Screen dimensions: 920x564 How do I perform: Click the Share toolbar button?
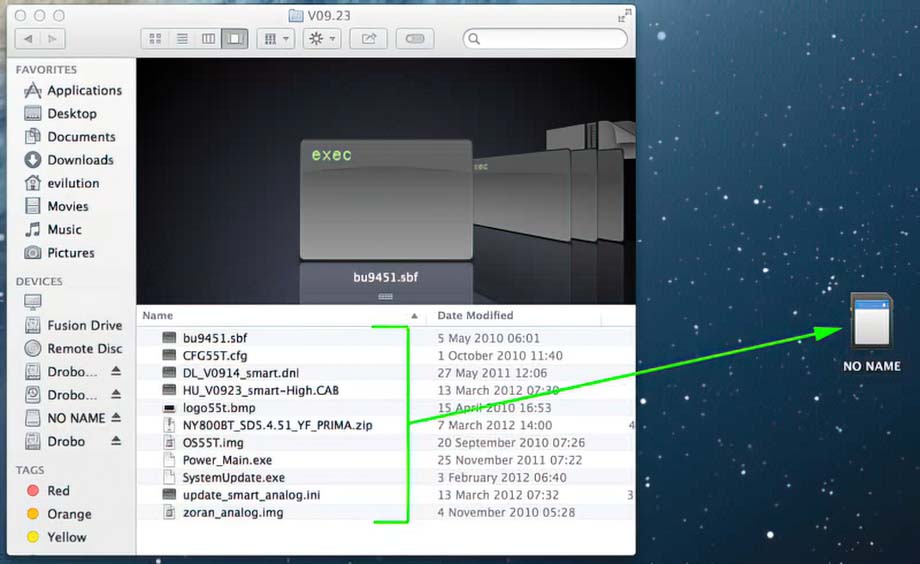point(368,39)
